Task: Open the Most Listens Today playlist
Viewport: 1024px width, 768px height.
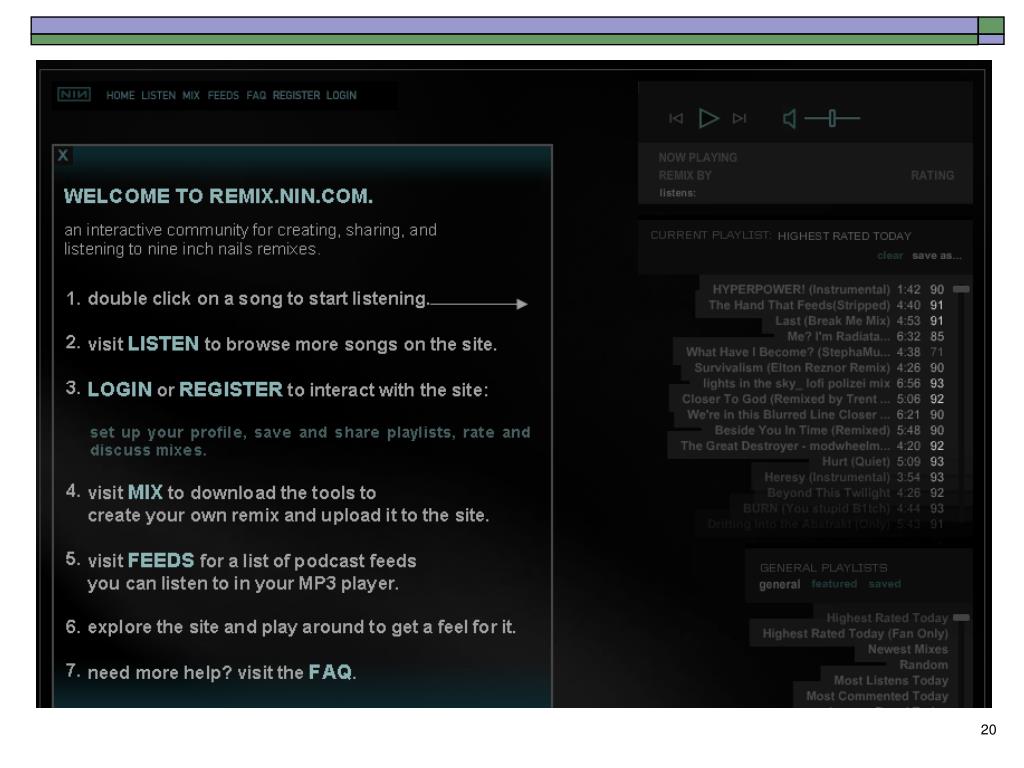Action: (891, 680)
